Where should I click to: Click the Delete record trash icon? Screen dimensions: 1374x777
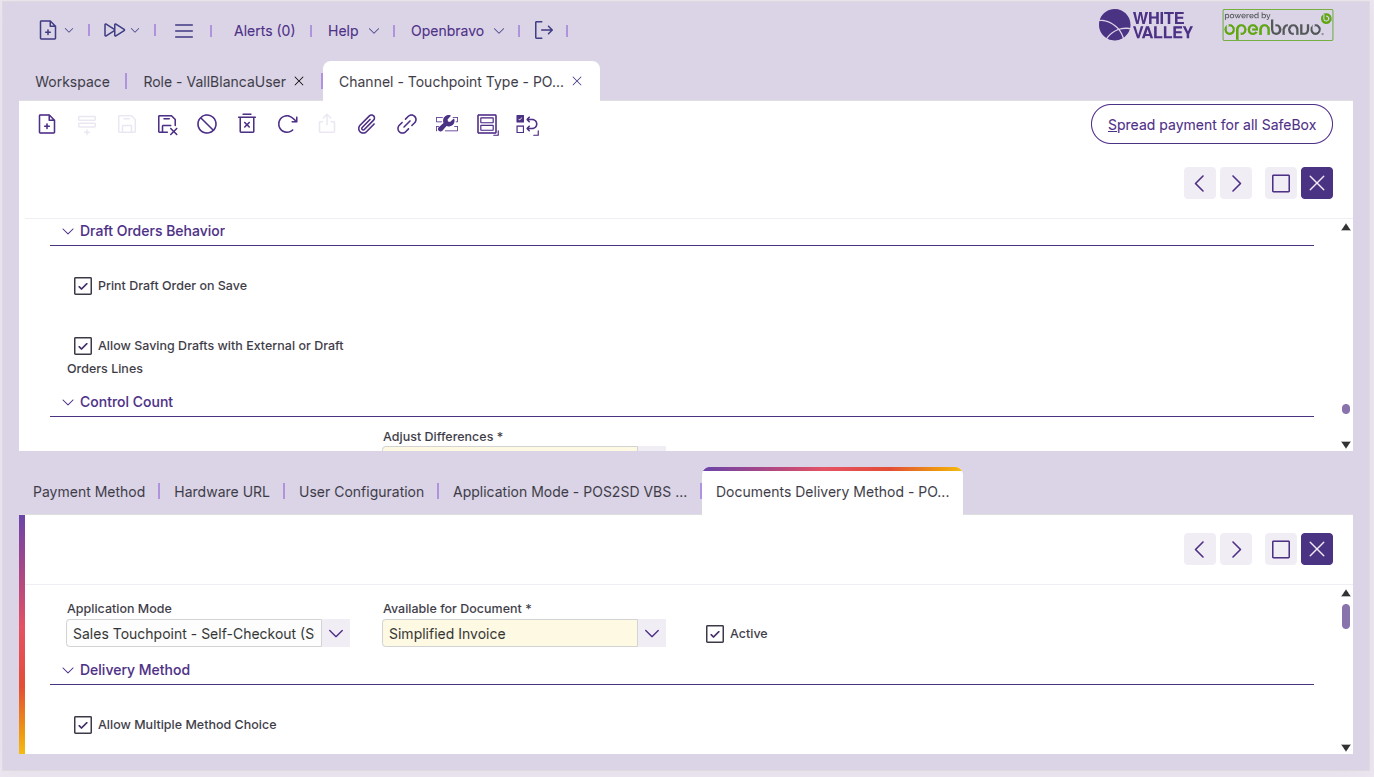coord(247,124)
